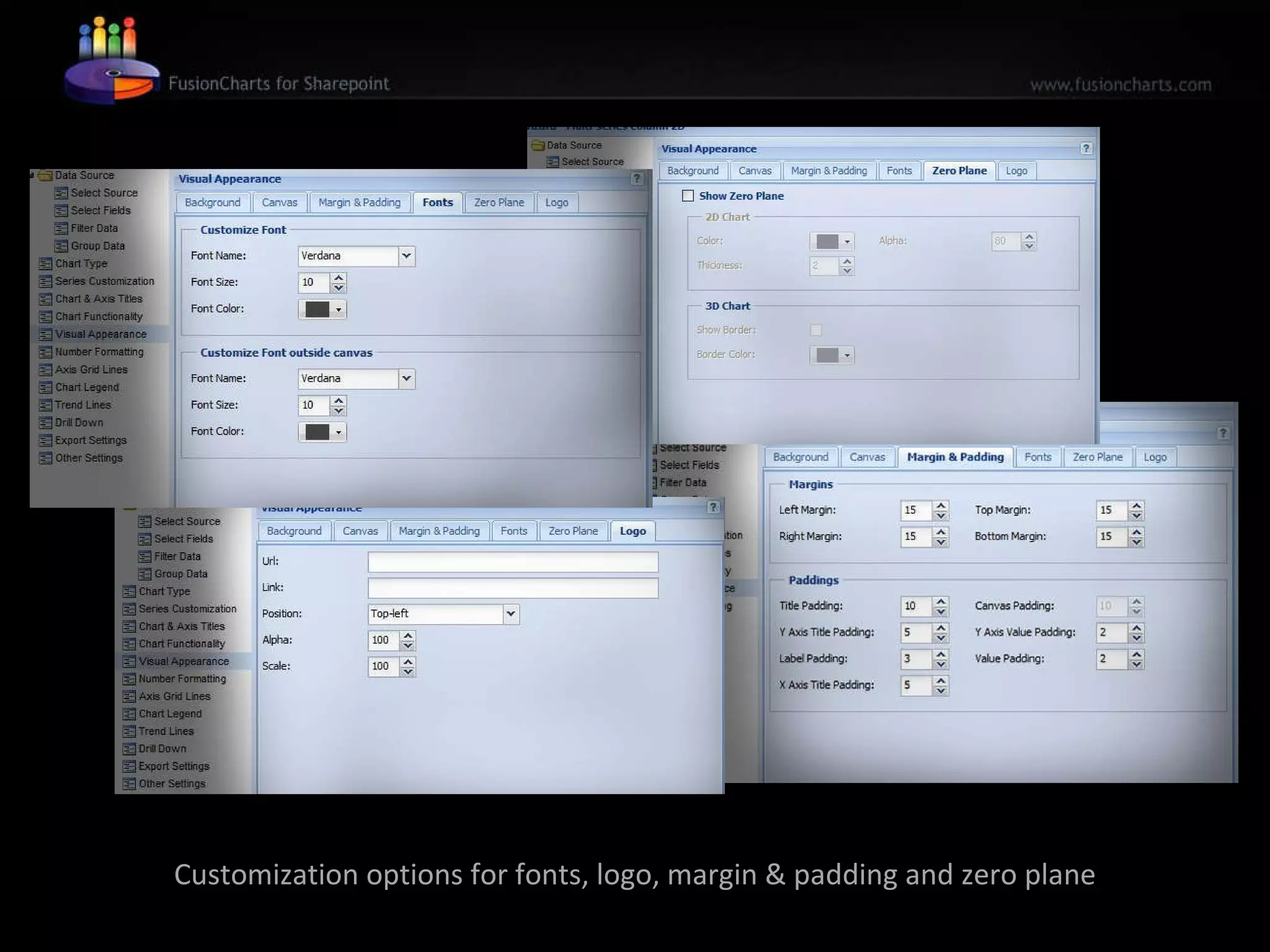
Task: Open Select Fields in Fonts window sidebar
Action: click(x=100, y=211)
